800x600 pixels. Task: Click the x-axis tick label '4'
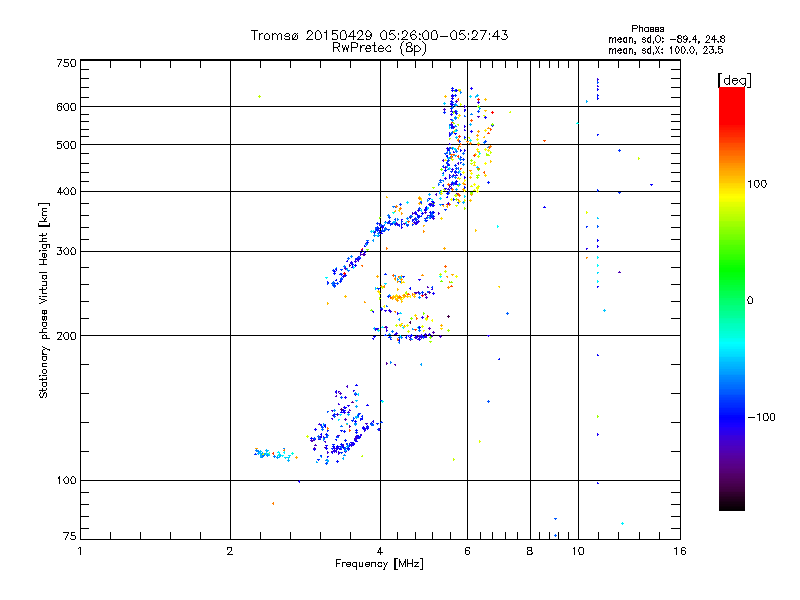pos(380,551)
